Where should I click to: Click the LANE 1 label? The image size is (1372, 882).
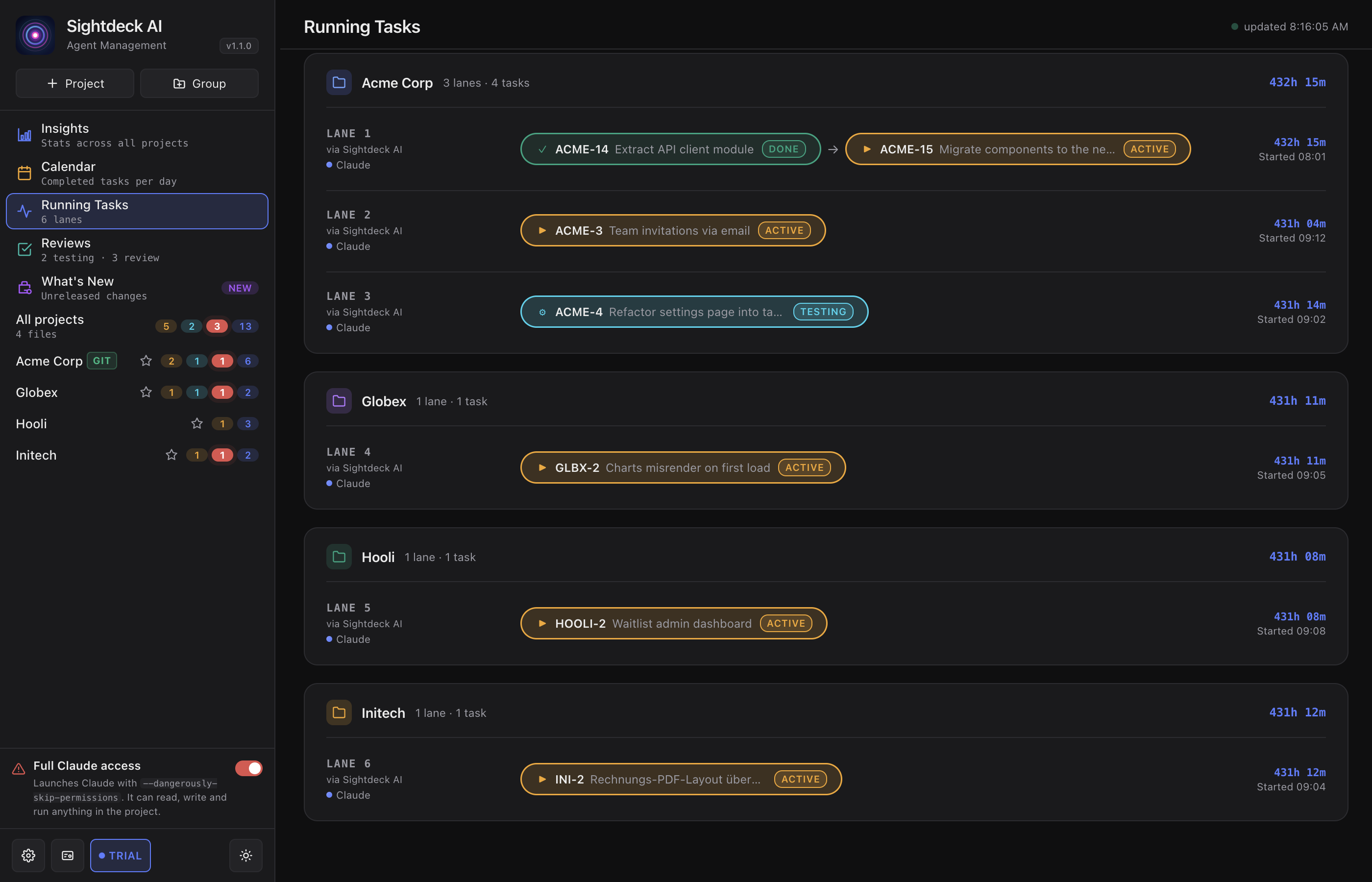tap(349, 133)
